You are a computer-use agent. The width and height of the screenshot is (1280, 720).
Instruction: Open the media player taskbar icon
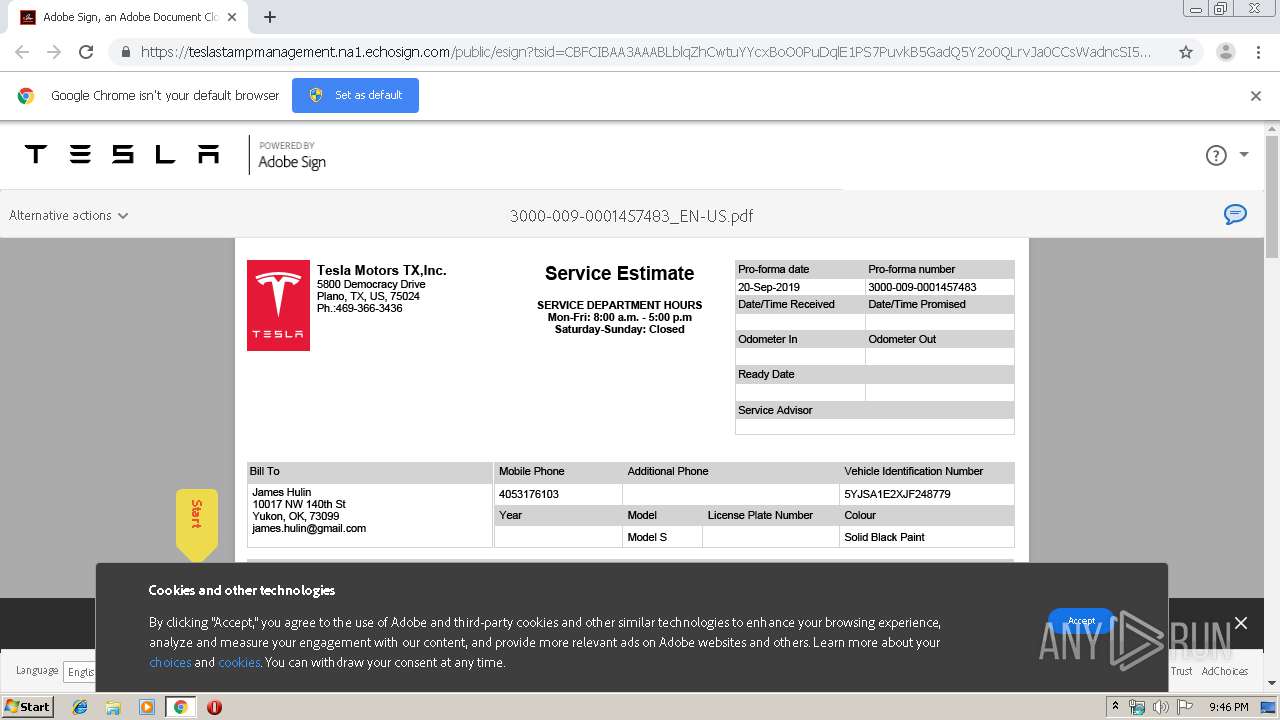click(x=147, y=707)
